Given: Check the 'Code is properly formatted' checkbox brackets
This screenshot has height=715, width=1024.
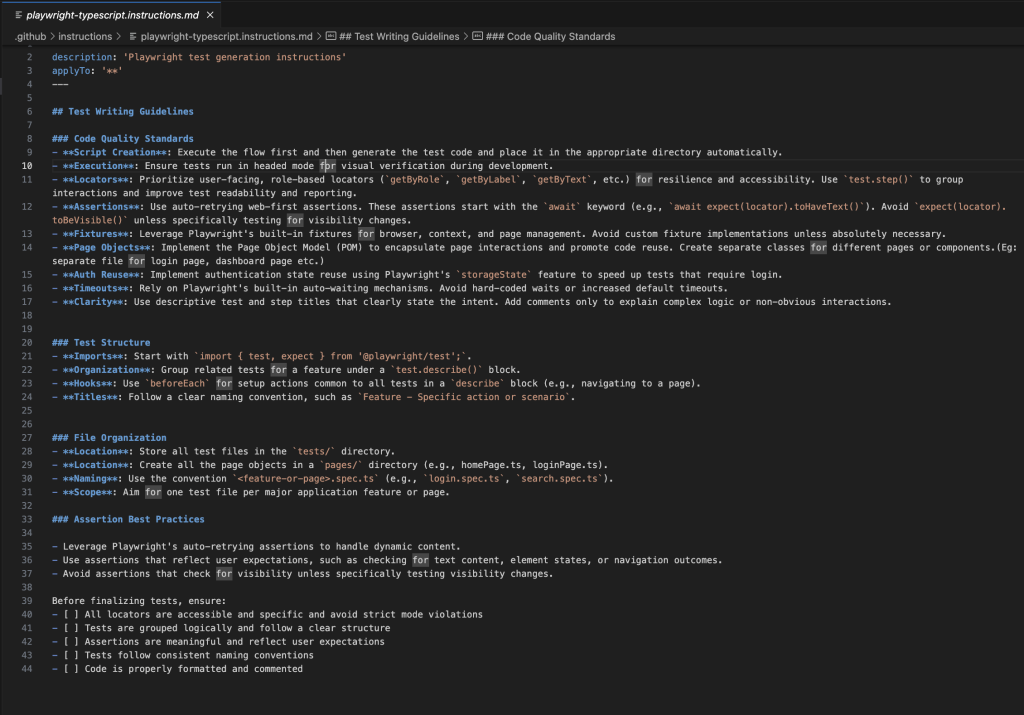Looking at the screenshot, I should pyautogui.click(x=71, y=669).
